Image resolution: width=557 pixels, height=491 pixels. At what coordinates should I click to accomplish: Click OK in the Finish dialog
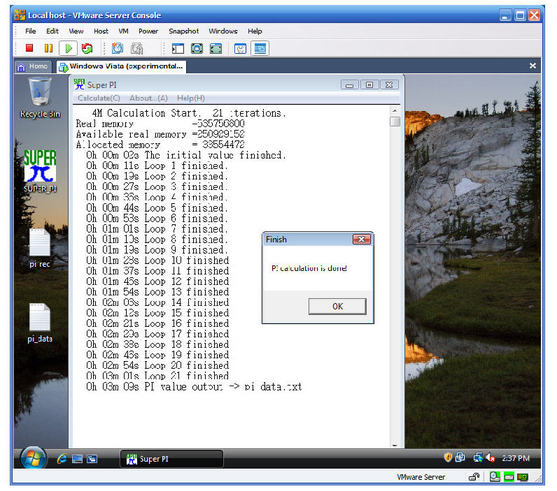point(337,306)
